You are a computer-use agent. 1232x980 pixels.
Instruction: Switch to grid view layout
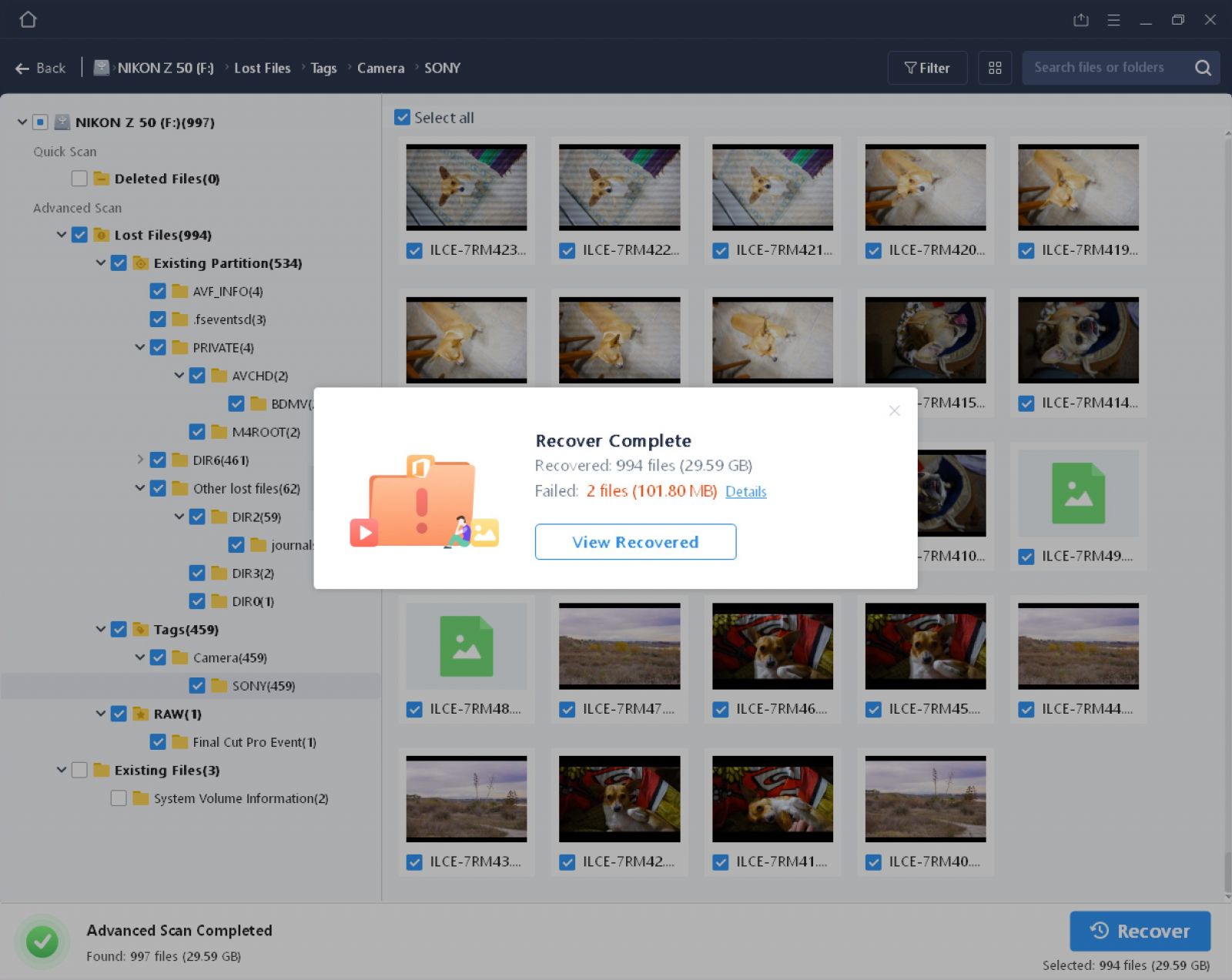(x=995, y=68)
